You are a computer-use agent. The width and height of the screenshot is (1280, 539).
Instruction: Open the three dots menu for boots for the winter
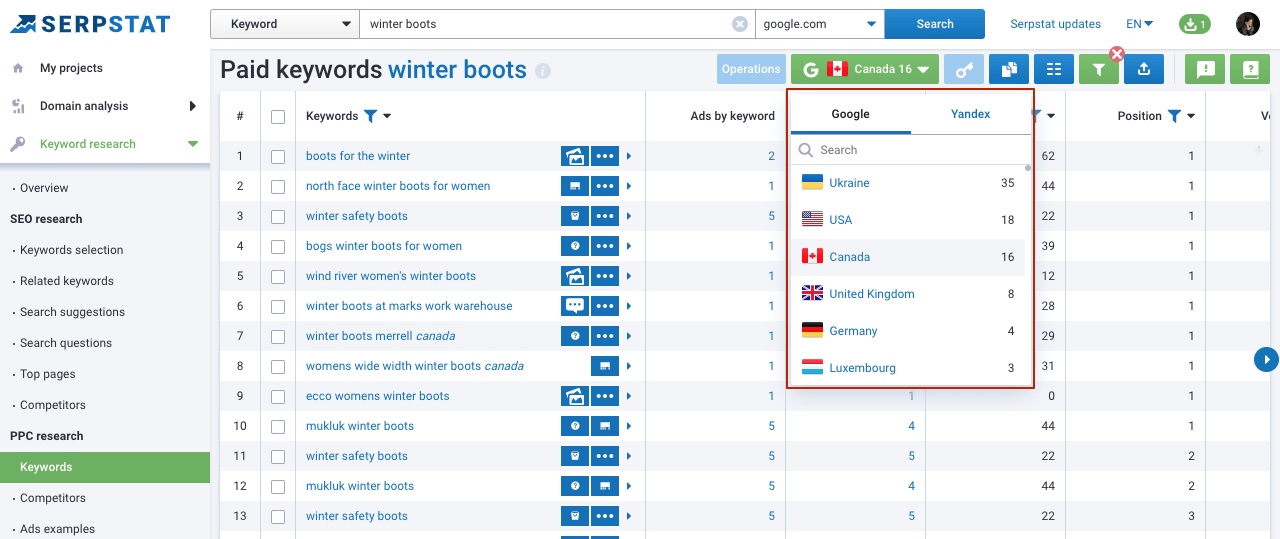(604, 156)
